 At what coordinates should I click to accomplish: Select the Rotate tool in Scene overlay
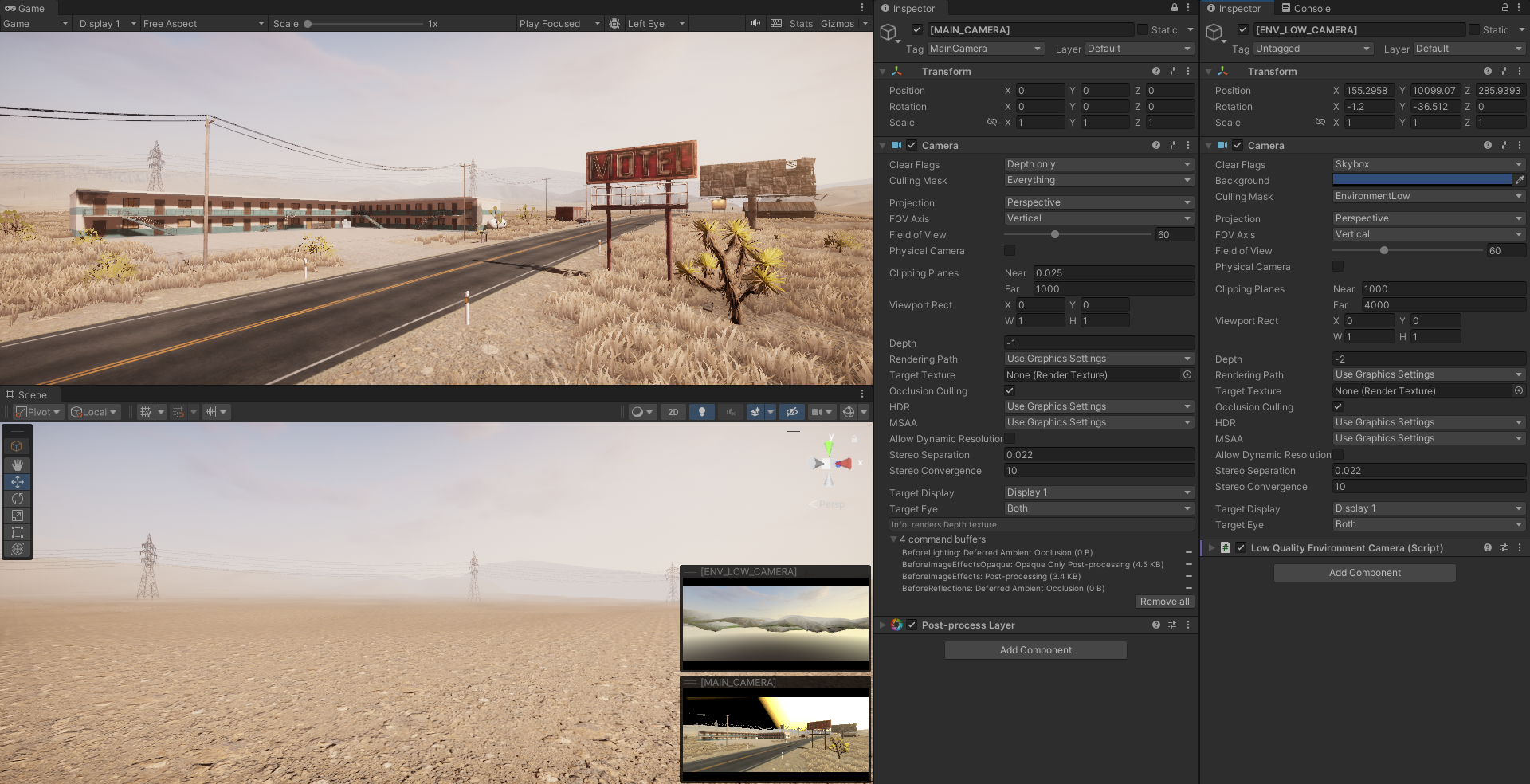17,499
